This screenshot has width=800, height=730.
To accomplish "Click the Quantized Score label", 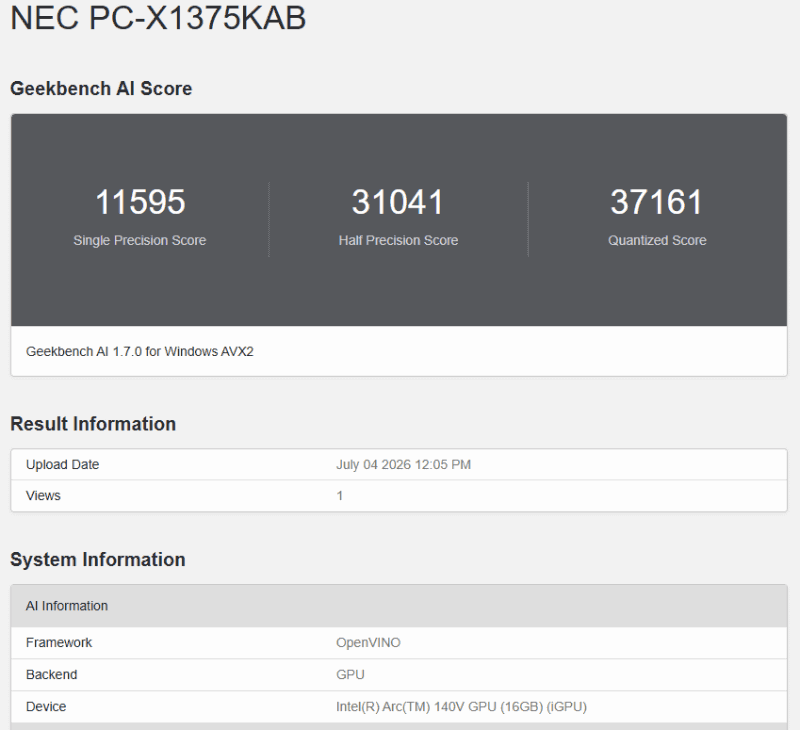I will 657,240.
